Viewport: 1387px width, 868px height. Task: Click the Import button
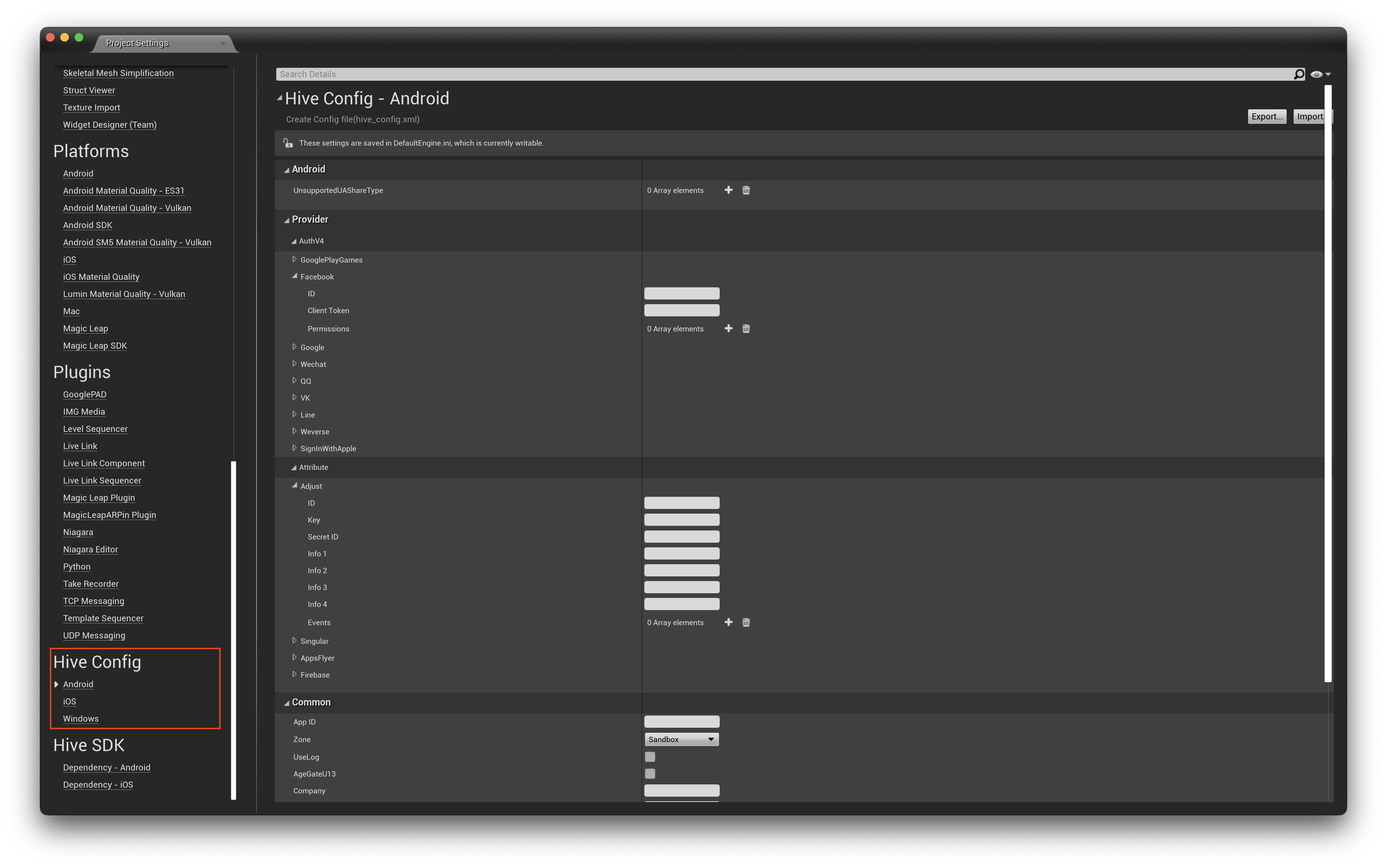pyautogui.click(x=1310, y=117)
